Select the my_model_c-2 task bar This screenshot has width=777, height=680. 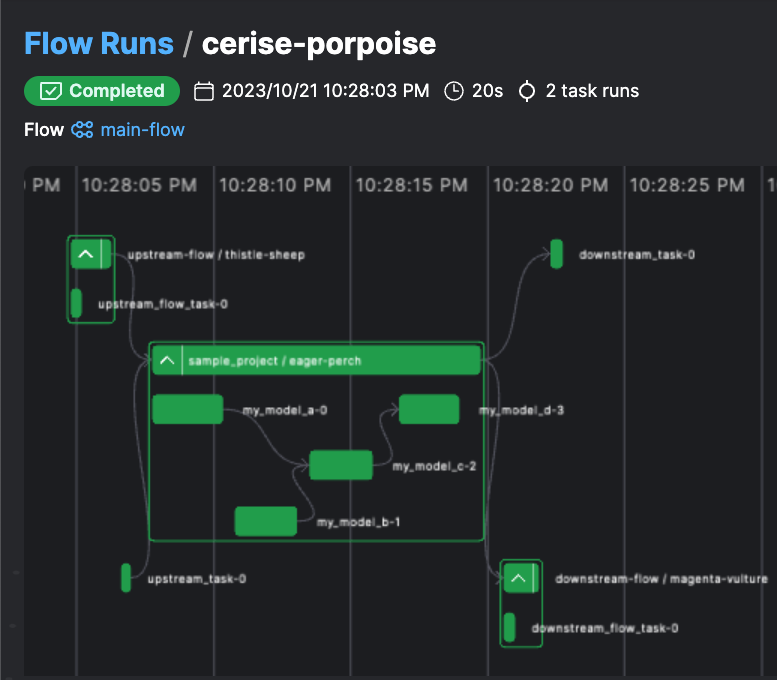[x=341, y=465]
